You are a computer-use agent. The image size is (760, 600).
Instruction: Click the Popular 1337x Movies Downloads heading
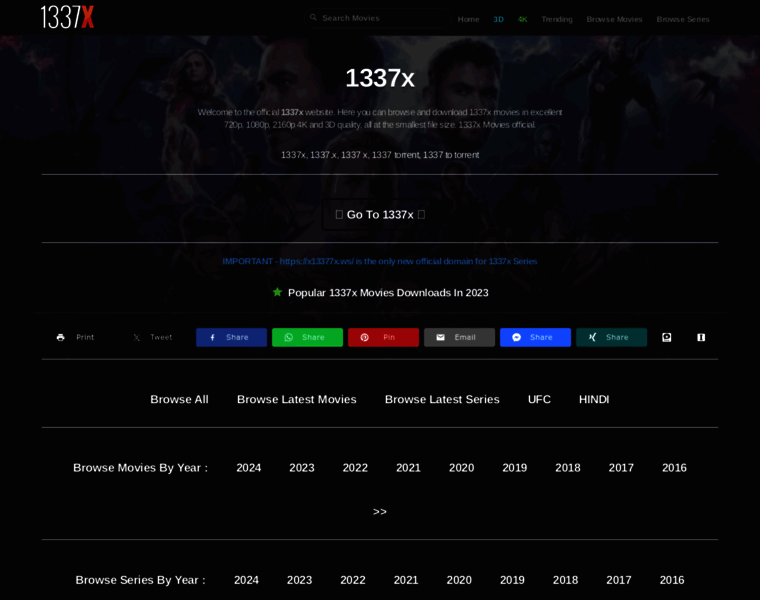(388, 293)
